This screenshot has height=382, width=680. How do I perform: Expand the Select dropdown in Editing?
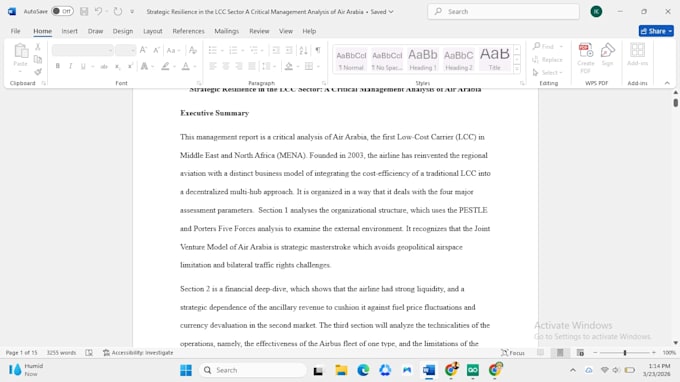click(x=548, y=72)
